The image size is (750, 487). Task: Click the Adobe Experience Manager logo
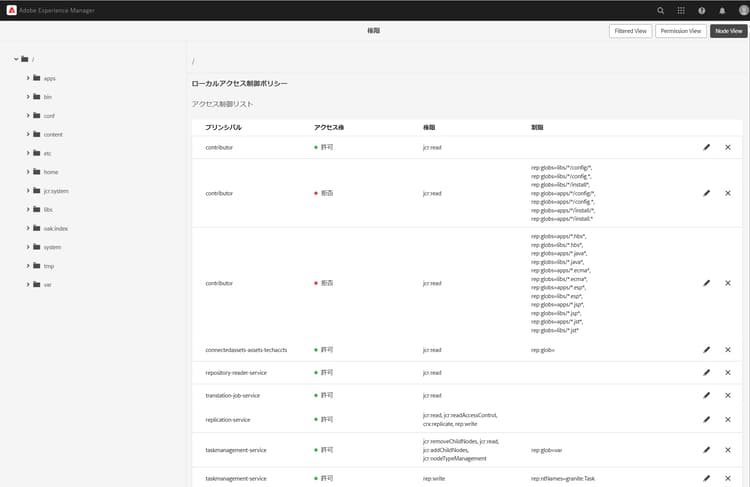click(x=11, y=10)
